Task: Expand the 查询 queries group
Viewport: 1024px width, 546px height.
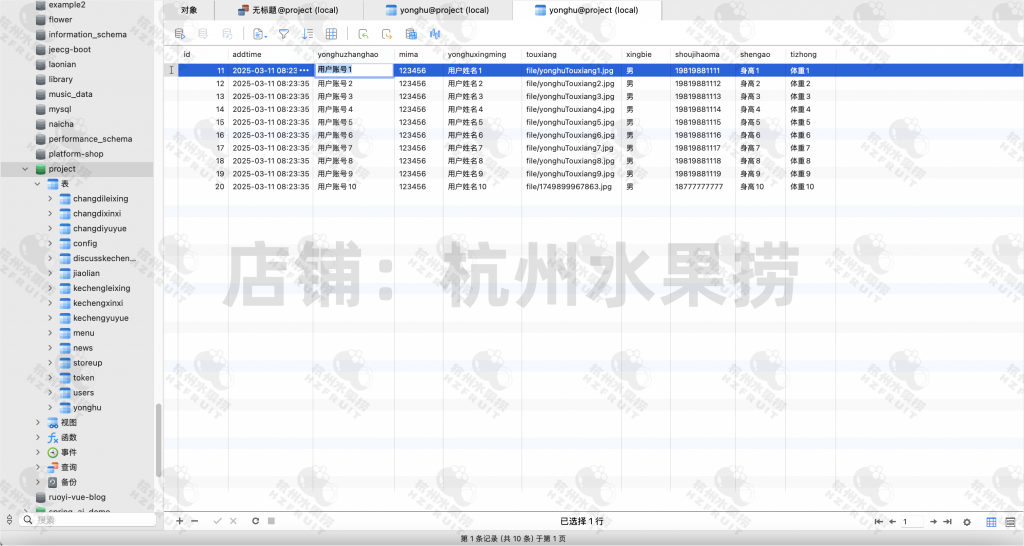Action: 37,468
